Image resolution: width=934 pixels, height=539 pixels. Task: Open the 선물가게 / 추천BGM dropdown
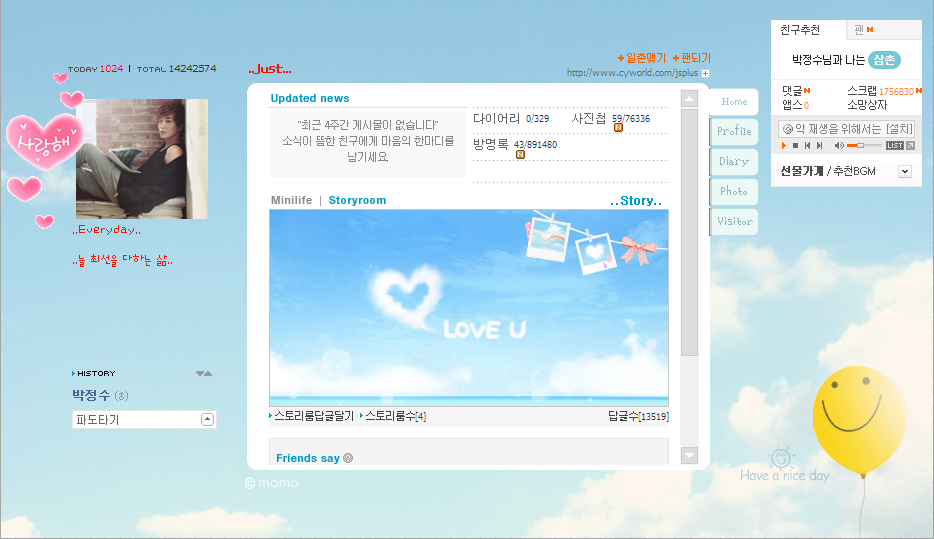pyautogui.click(x=905, y=172)
